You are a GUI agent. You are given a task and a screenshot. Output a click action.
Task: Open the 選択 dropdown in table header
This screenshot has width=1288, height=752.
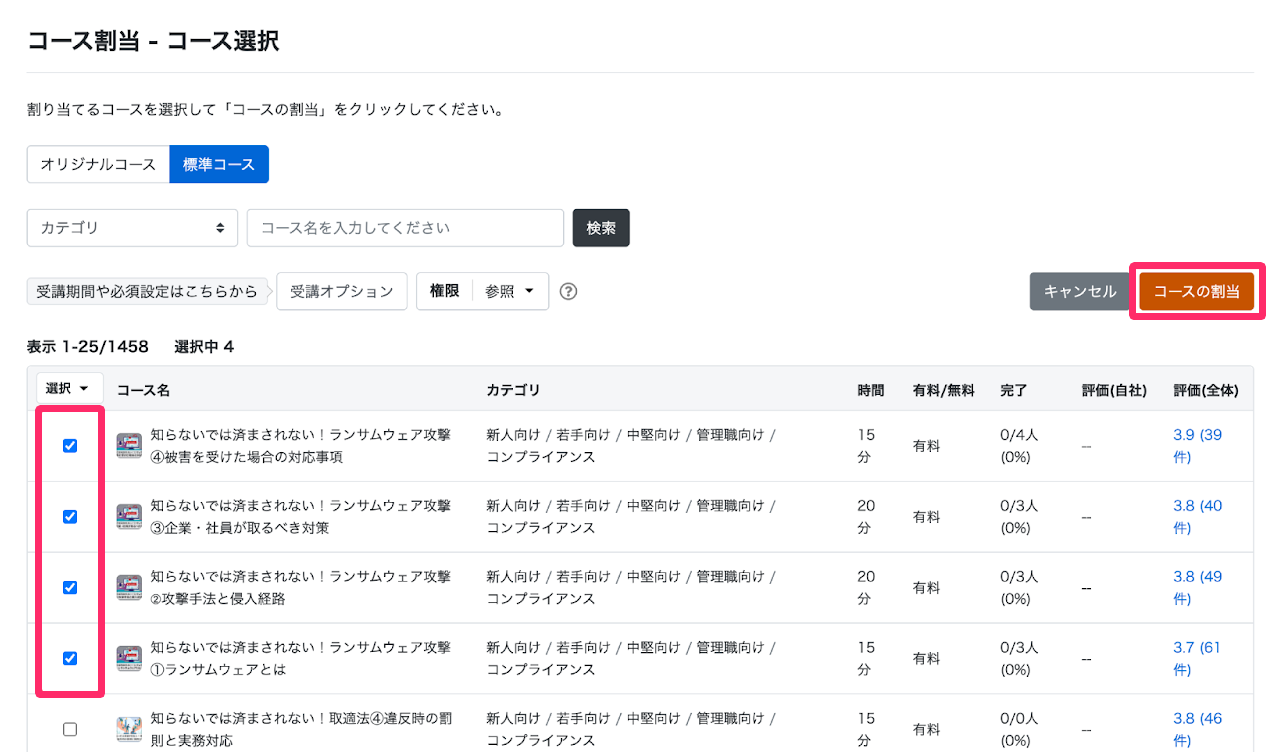click(69, 388)
